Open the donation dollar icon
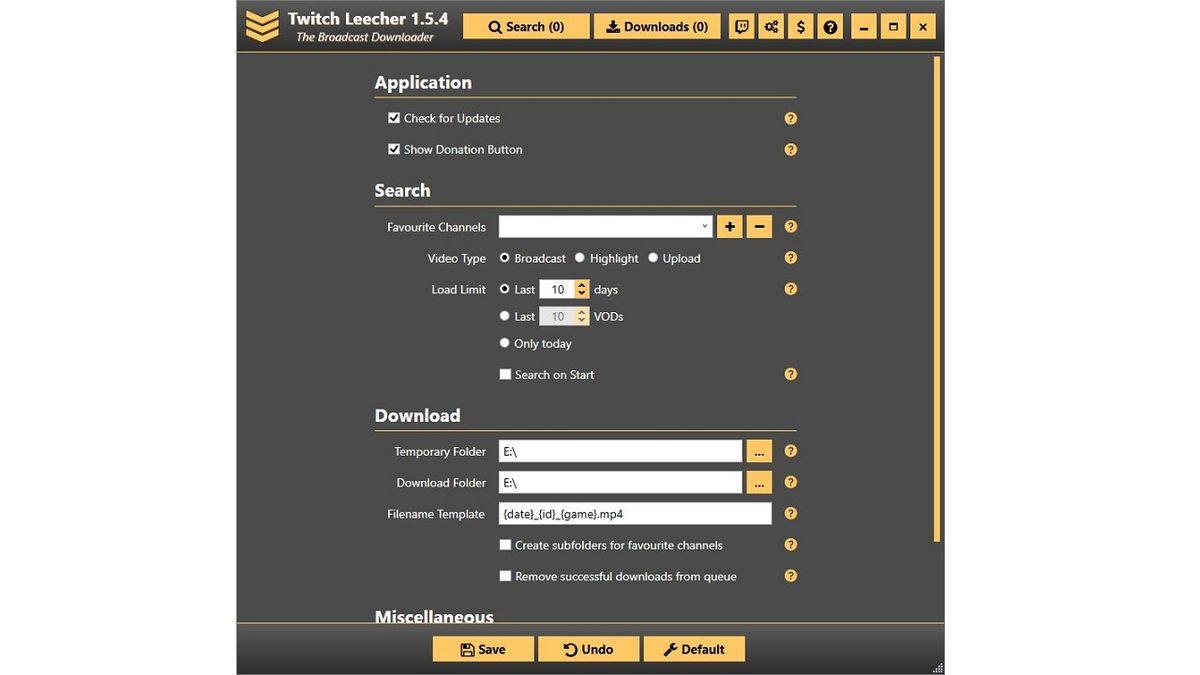1200x675 pixels. 800,26
